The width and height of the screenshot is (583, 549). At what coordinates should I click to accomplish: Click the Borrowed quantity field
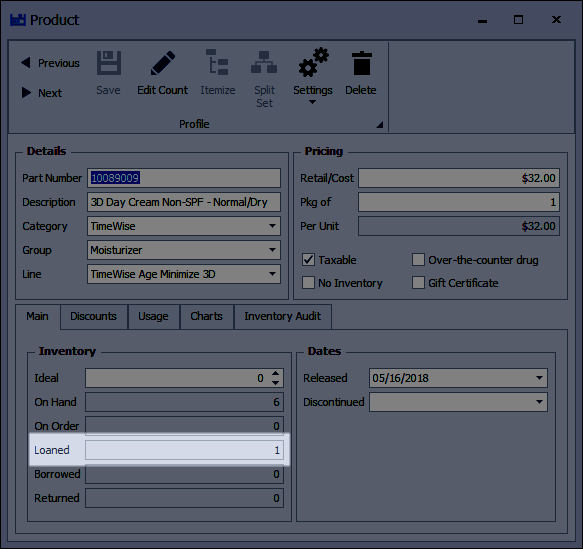tap(184, 474)
